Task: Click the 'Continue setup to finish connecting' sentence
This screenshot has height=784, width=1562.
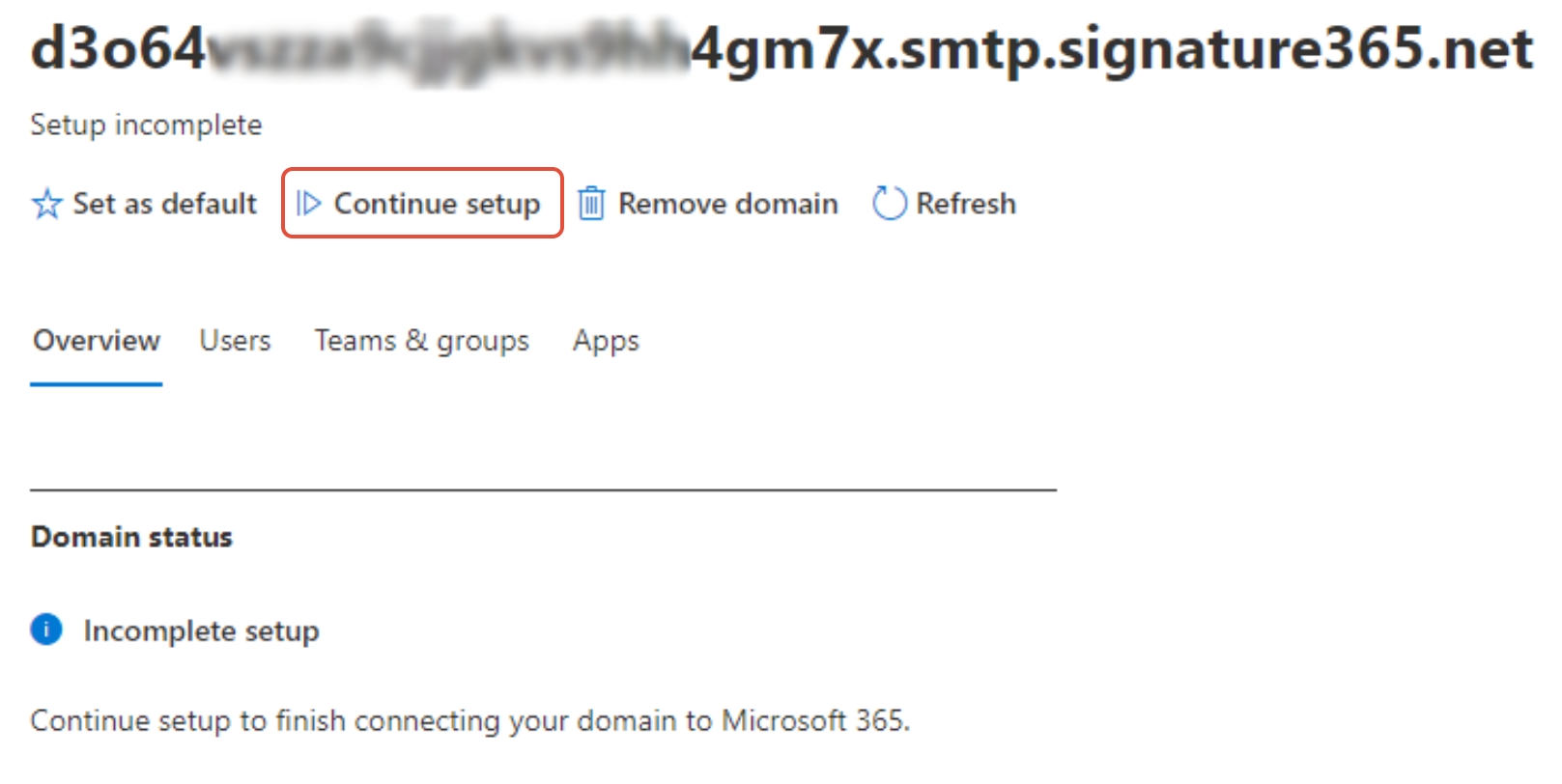Action: point(470,721)
